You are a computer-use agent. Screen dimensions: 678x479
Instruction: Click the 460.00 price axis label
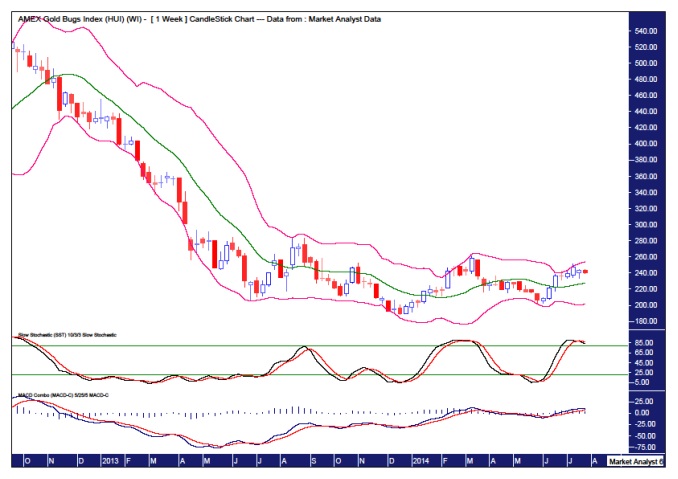(x=646, y=95)
